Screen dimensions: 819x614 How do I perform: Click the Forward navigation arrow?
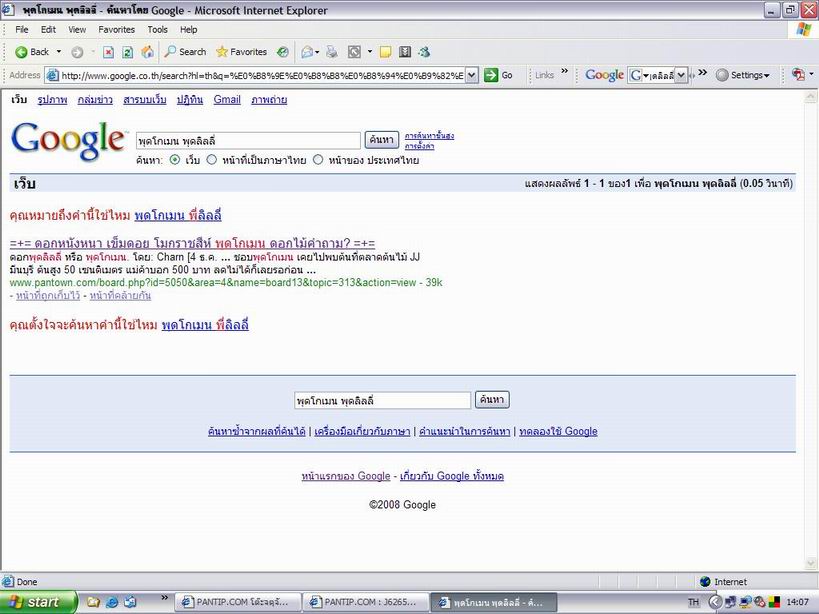[x=77, y=52]
